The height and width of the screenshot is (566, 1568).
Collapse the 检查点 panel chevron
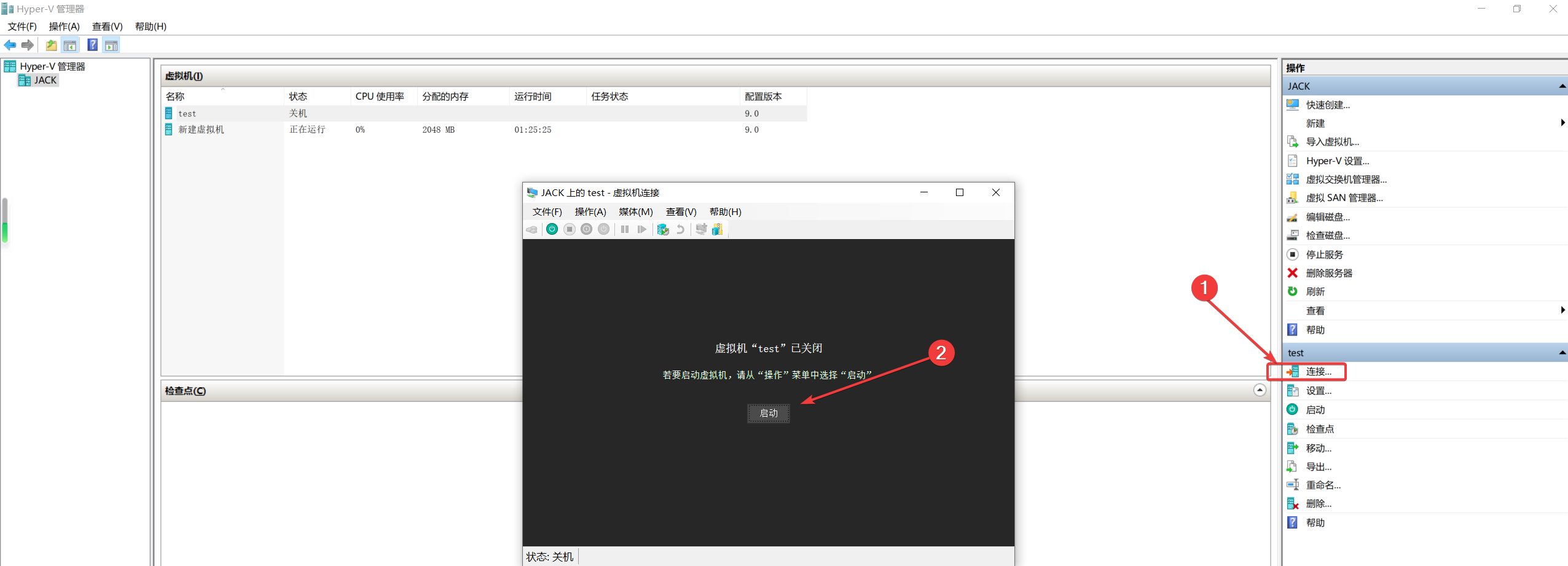[x=1260, y=390]
